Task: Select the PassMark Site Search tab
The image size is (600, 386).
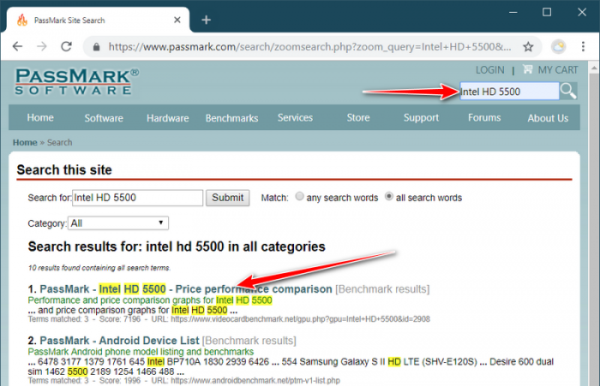Action: (98, 20)
